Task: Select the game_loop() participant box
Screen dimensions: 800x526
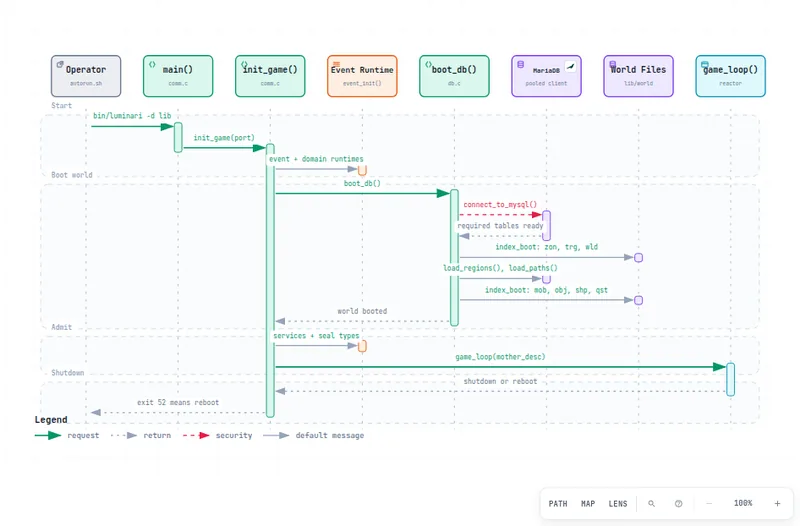Action: 730,76
